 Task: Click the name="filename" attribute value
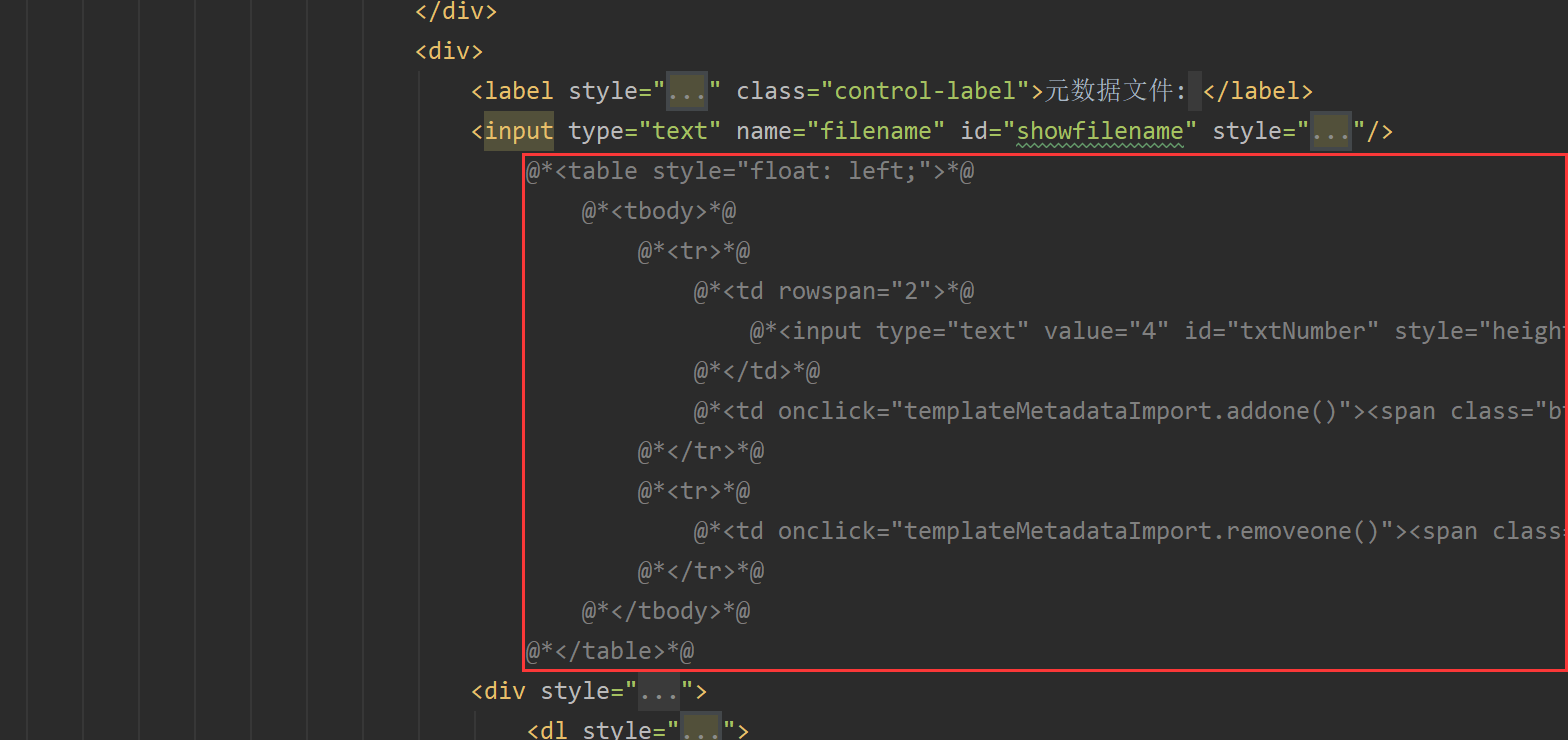(x=882, y=131)
